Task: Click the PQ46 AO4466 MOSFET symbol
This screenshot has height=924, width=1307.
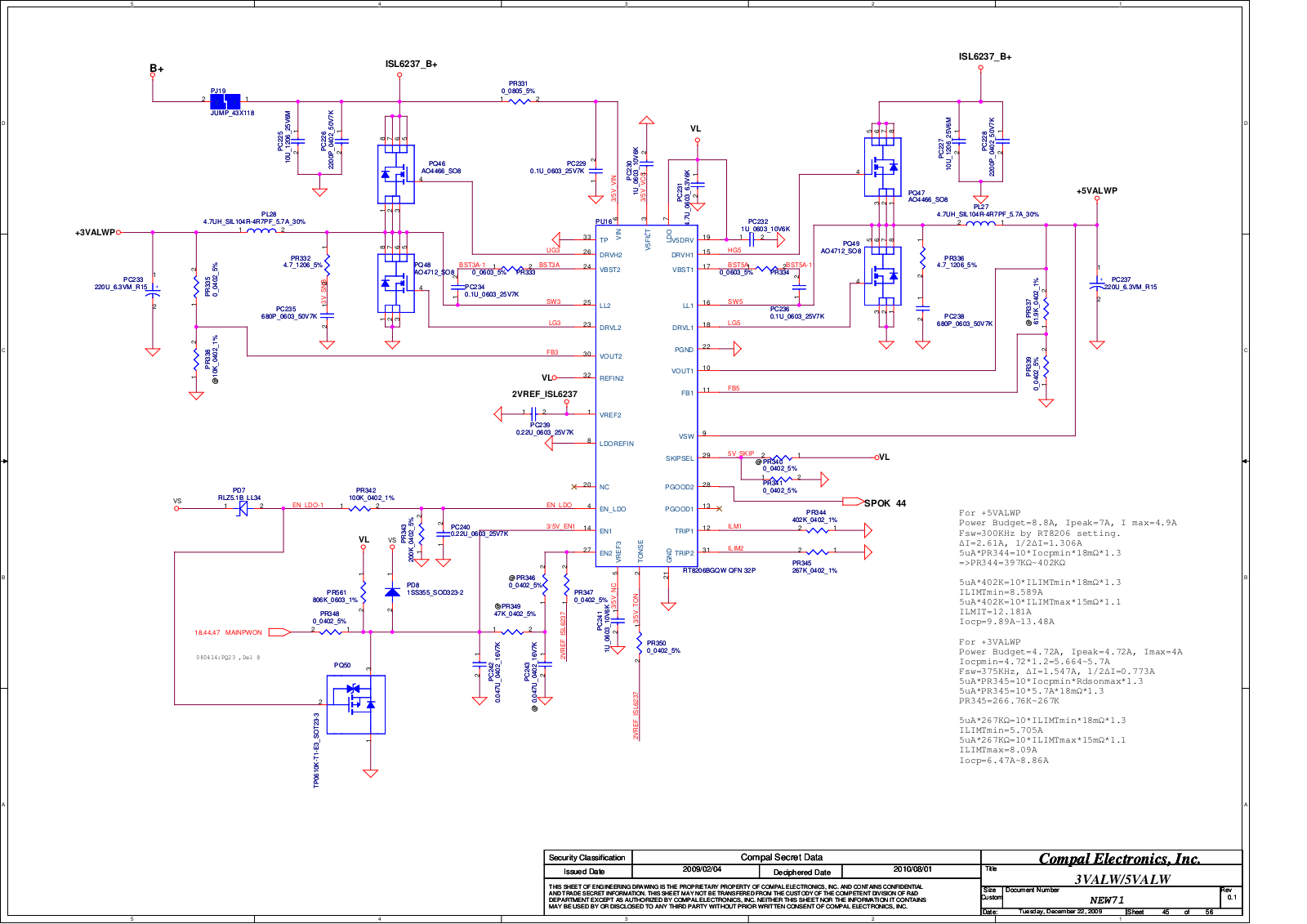Action: tap(396, 174)
